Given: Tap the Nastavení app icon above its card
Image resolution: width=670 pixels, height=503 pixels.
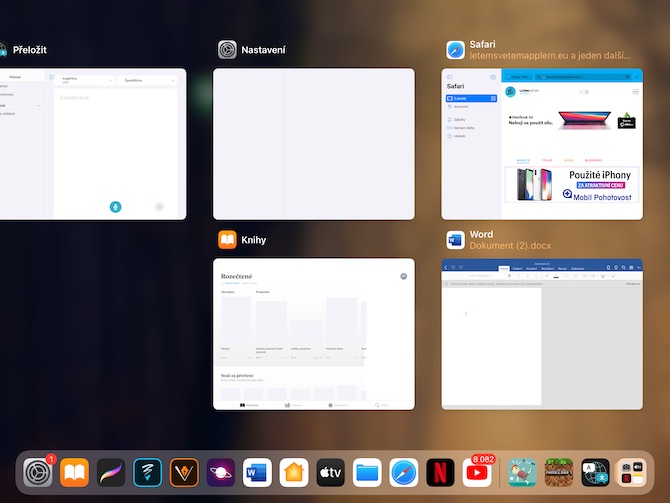Looking at the screenshot, I should (x=227, y=50).
